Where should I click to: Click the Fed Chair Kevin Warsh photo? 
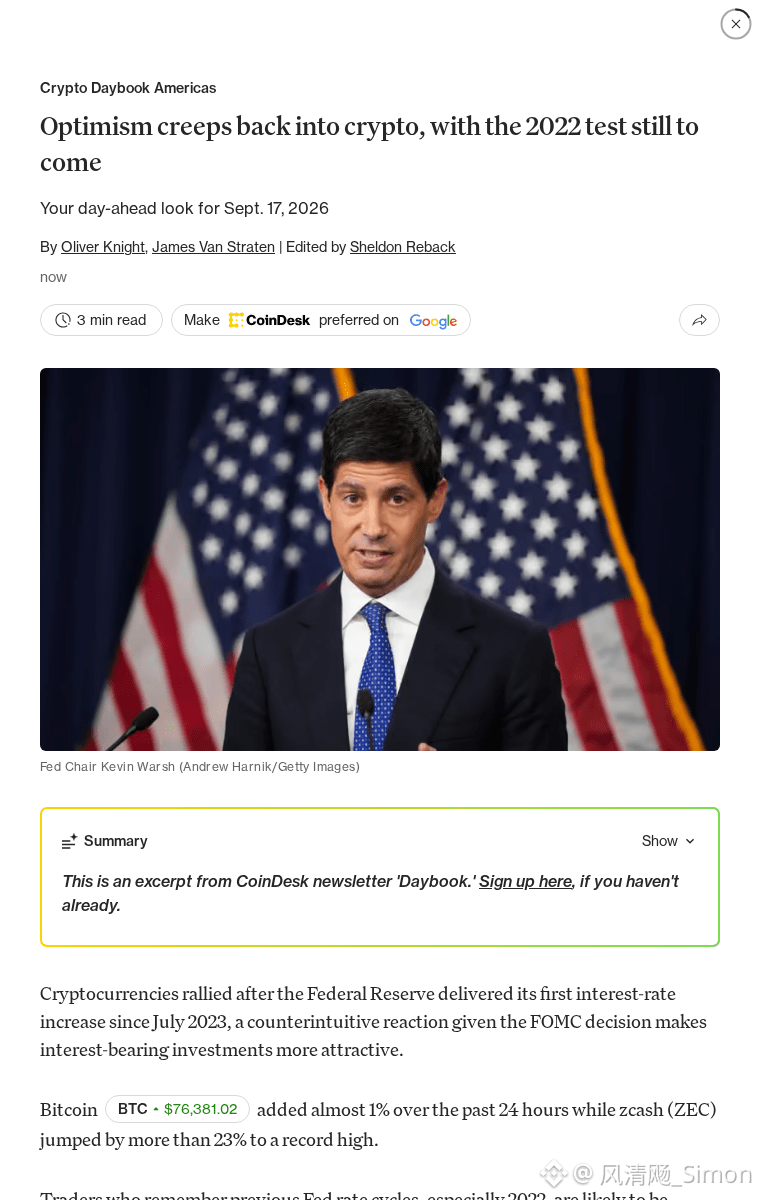point(380,559)
